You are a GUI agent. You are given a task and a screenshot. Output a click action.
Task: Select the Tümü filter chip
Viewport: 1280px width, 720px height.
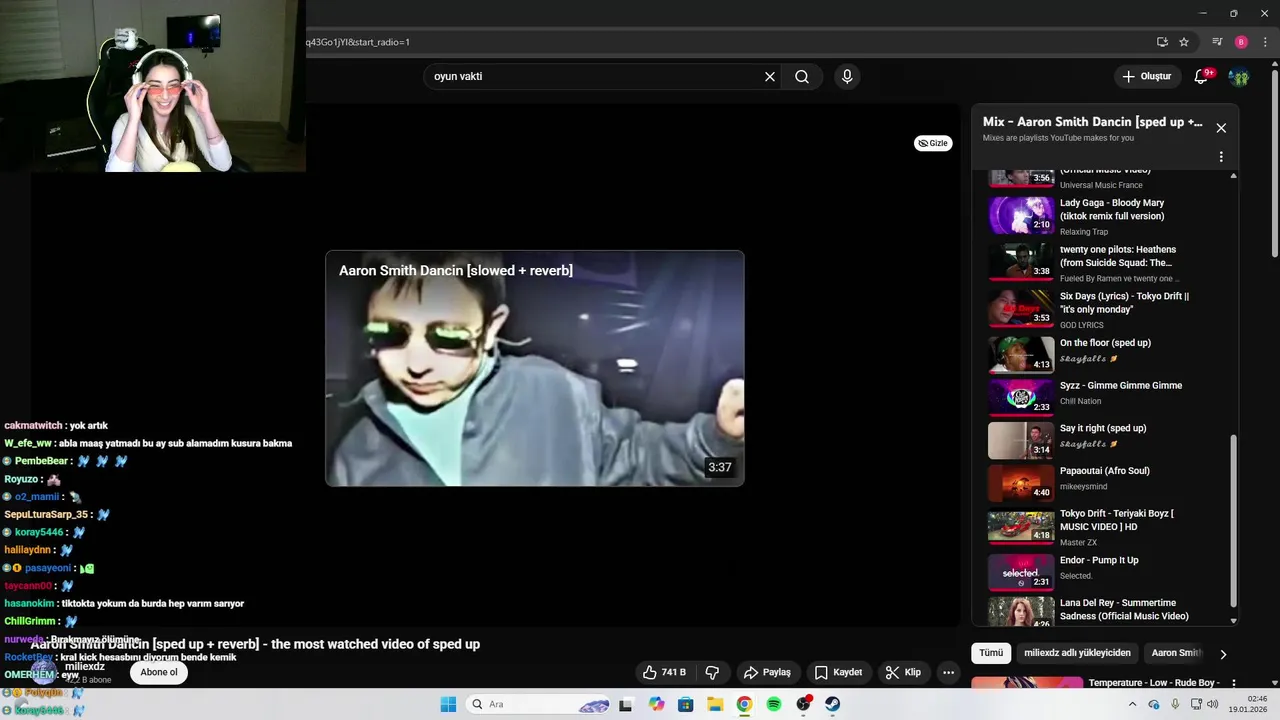click(x=991, y=653)
